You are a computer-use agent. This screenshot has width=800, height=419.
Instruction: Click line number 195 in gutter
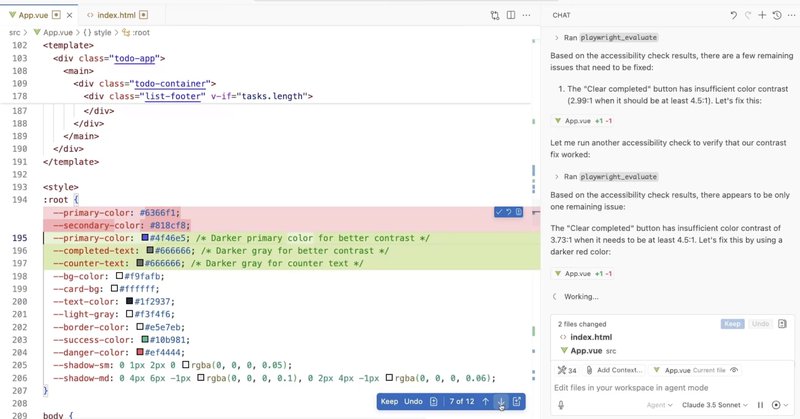[x=19, y=238]
